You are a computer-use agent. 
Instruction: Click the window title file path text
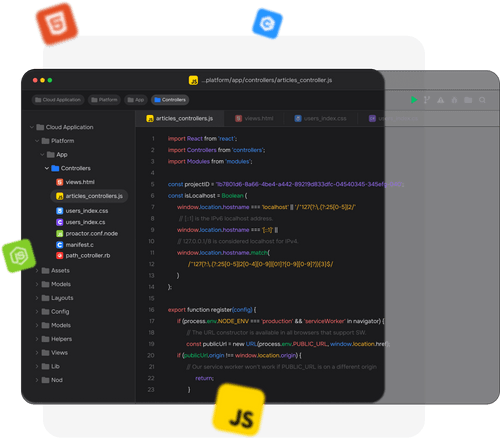click(267, 80)
